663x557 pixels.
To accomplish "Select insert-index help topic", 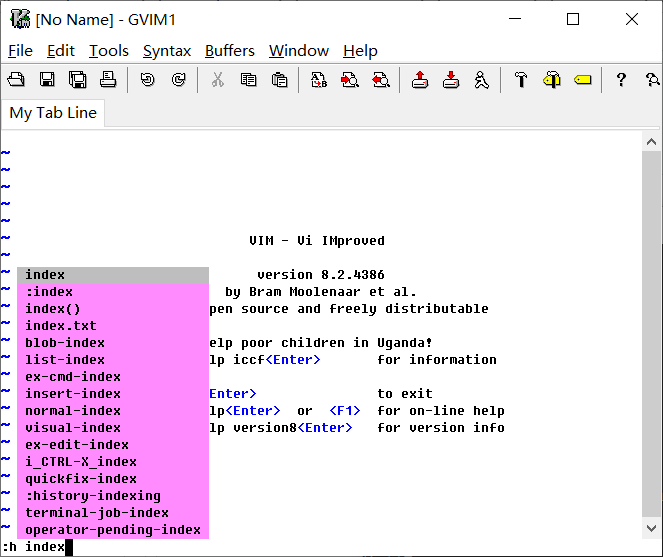I will point(113,394).
